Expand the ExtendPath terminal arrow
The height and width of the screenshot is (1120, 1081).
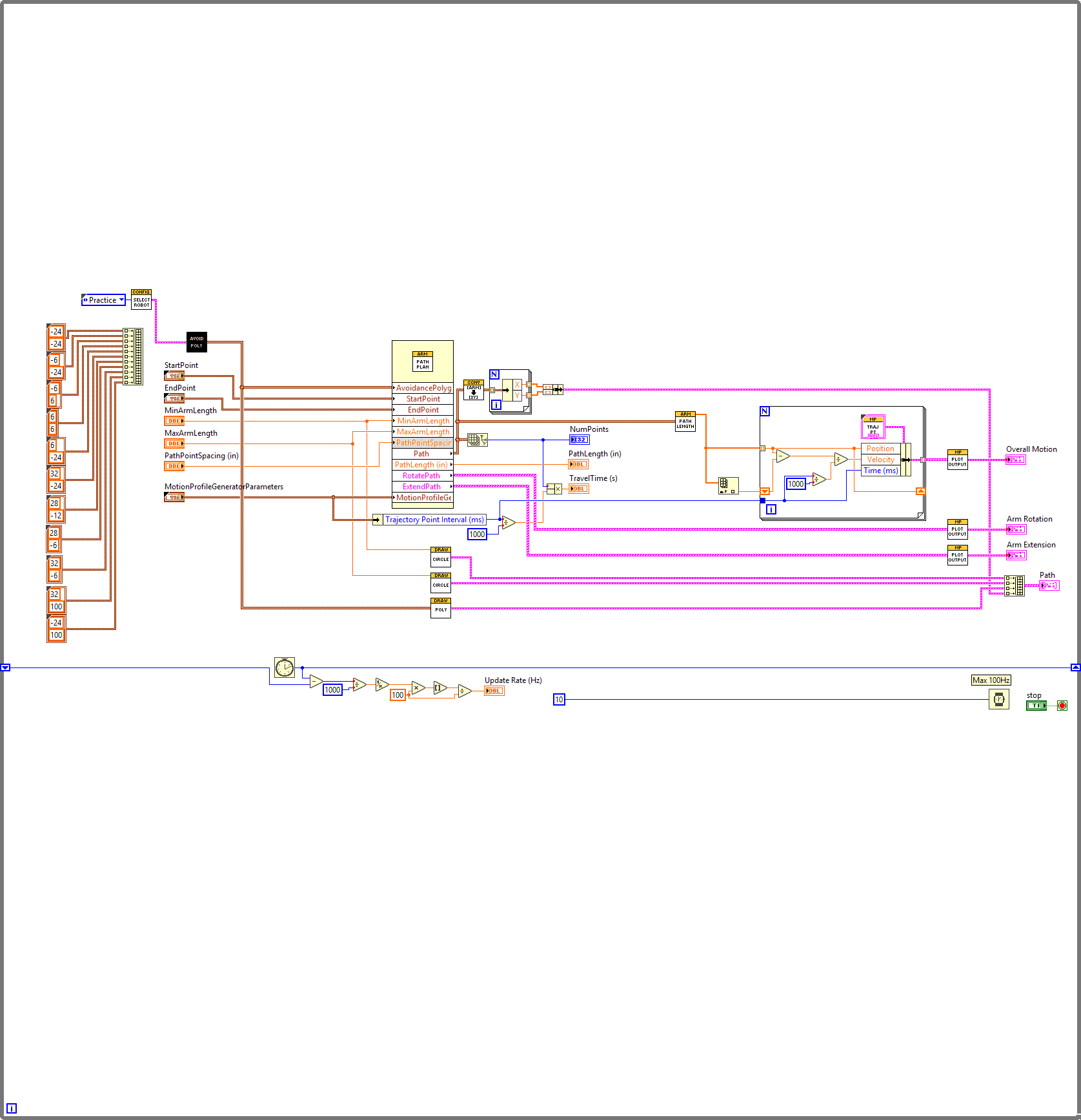point(452,486)
